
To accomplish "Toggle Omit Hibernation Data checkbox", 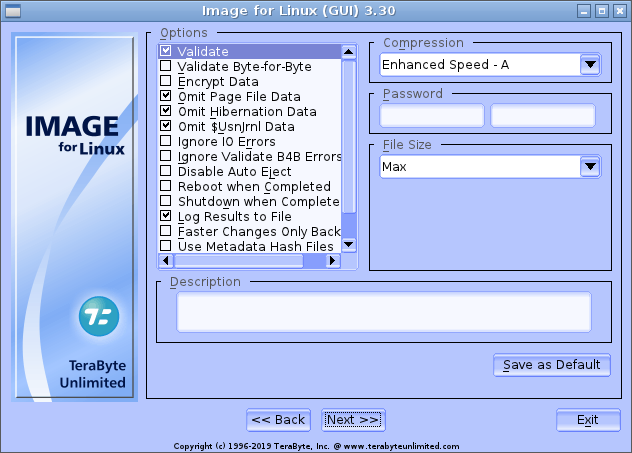I will 165,110.
